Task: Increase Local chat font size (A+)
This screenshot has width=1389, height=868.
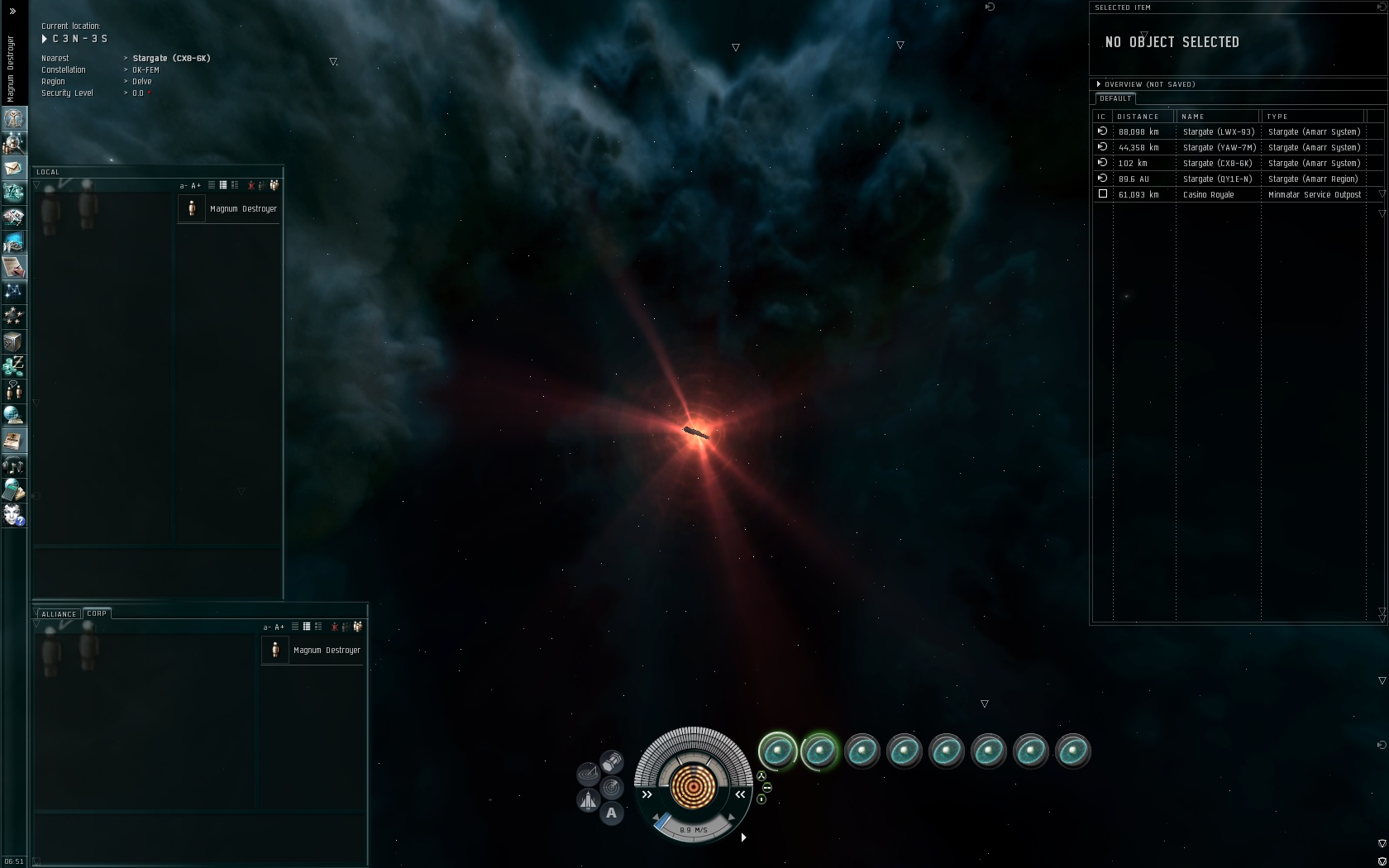Action: pos(197,186)
